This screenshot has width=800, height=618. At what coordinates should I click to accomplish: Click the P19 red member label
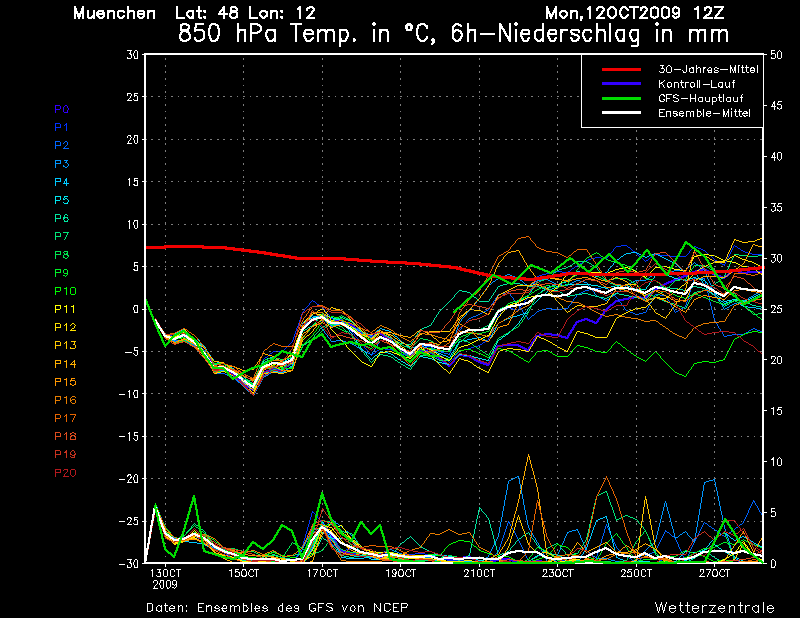pyautogui.click(x=65, y=454)
